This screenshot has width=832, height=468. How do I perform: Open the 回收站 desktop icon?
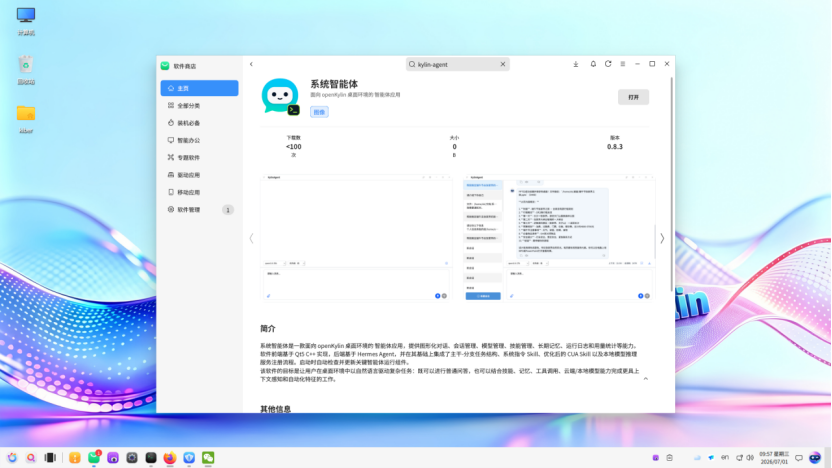click(26, 70)
